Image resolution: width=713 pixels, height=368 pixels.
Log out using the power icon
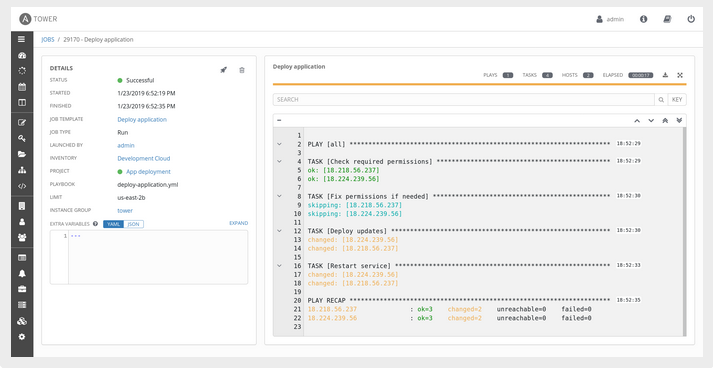click(691, 19)
